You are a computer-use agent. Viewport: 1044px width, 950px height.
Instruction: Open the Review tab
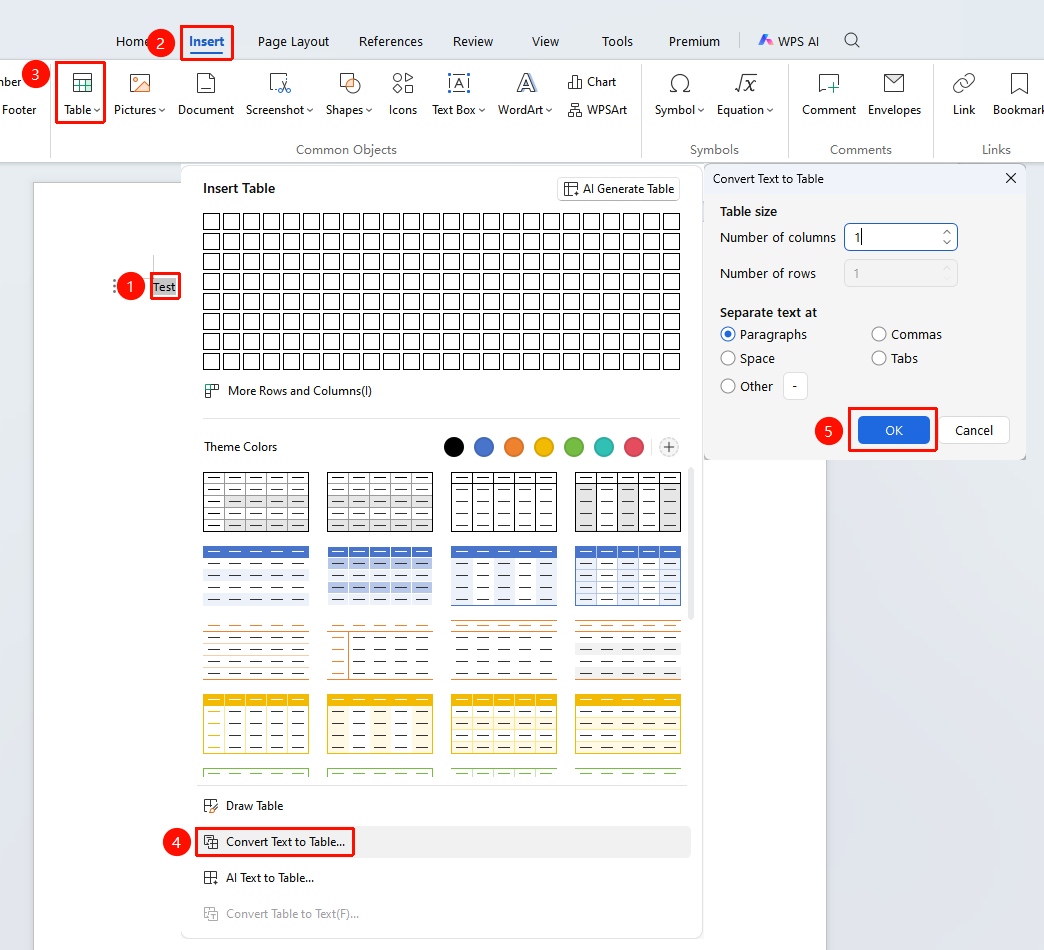[473, 41]
